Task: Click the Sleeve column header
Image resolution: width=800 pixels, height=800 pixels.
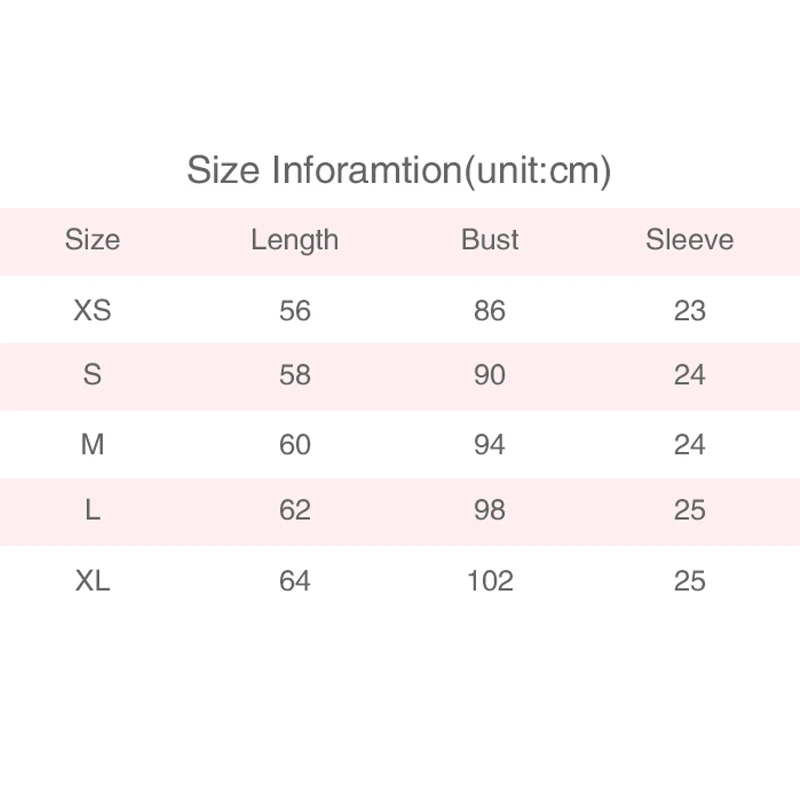Action: (689, 240)
